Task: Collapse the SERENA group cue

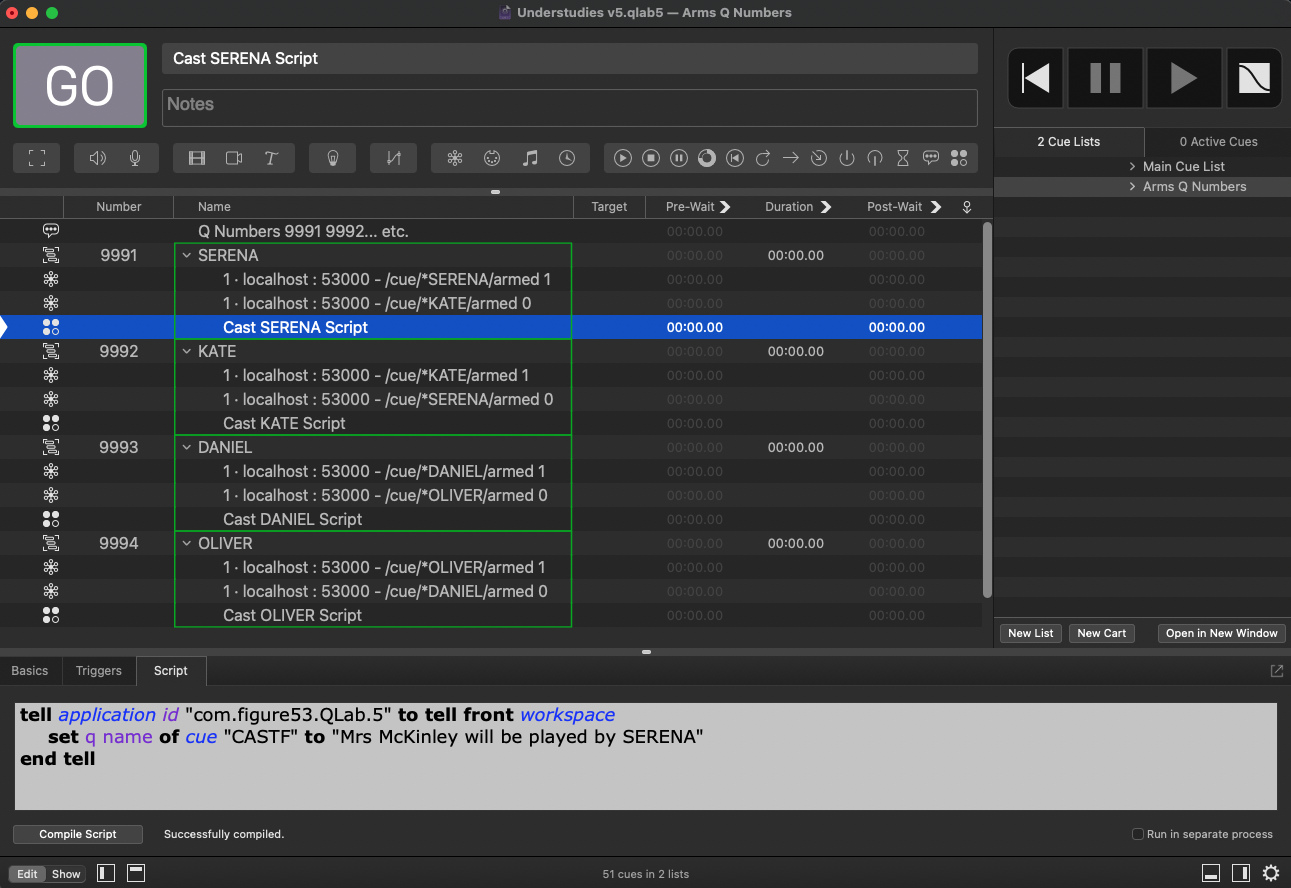Action: pos(186,256)
